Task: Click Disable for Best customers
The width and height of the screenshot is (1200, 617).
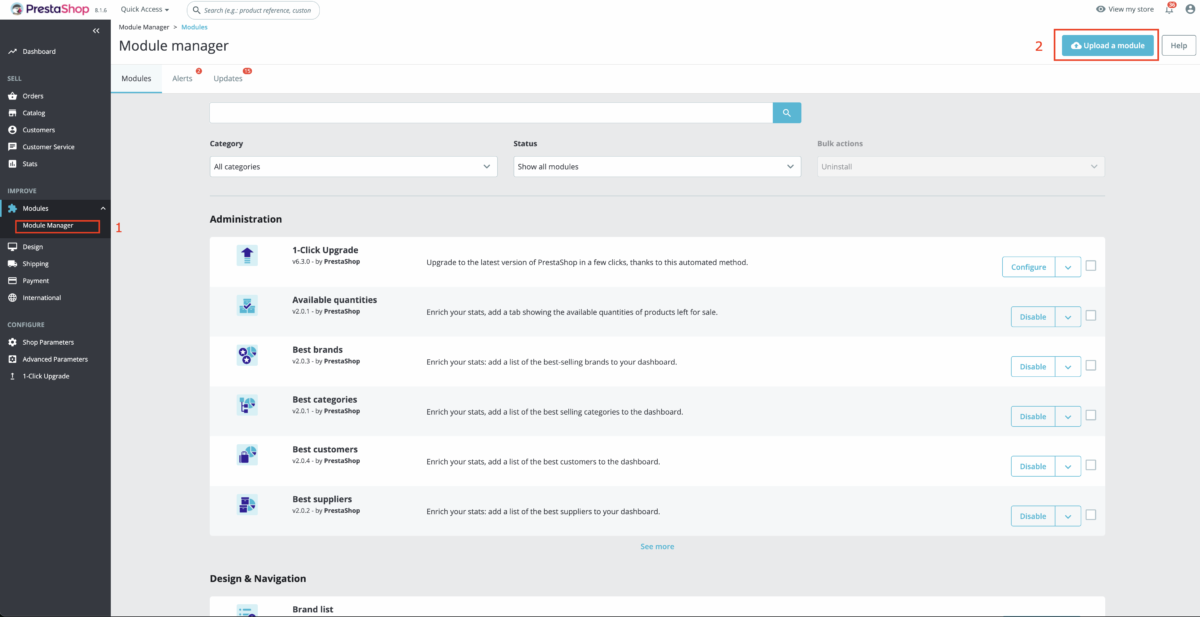Action: [x=1033, y=466]
